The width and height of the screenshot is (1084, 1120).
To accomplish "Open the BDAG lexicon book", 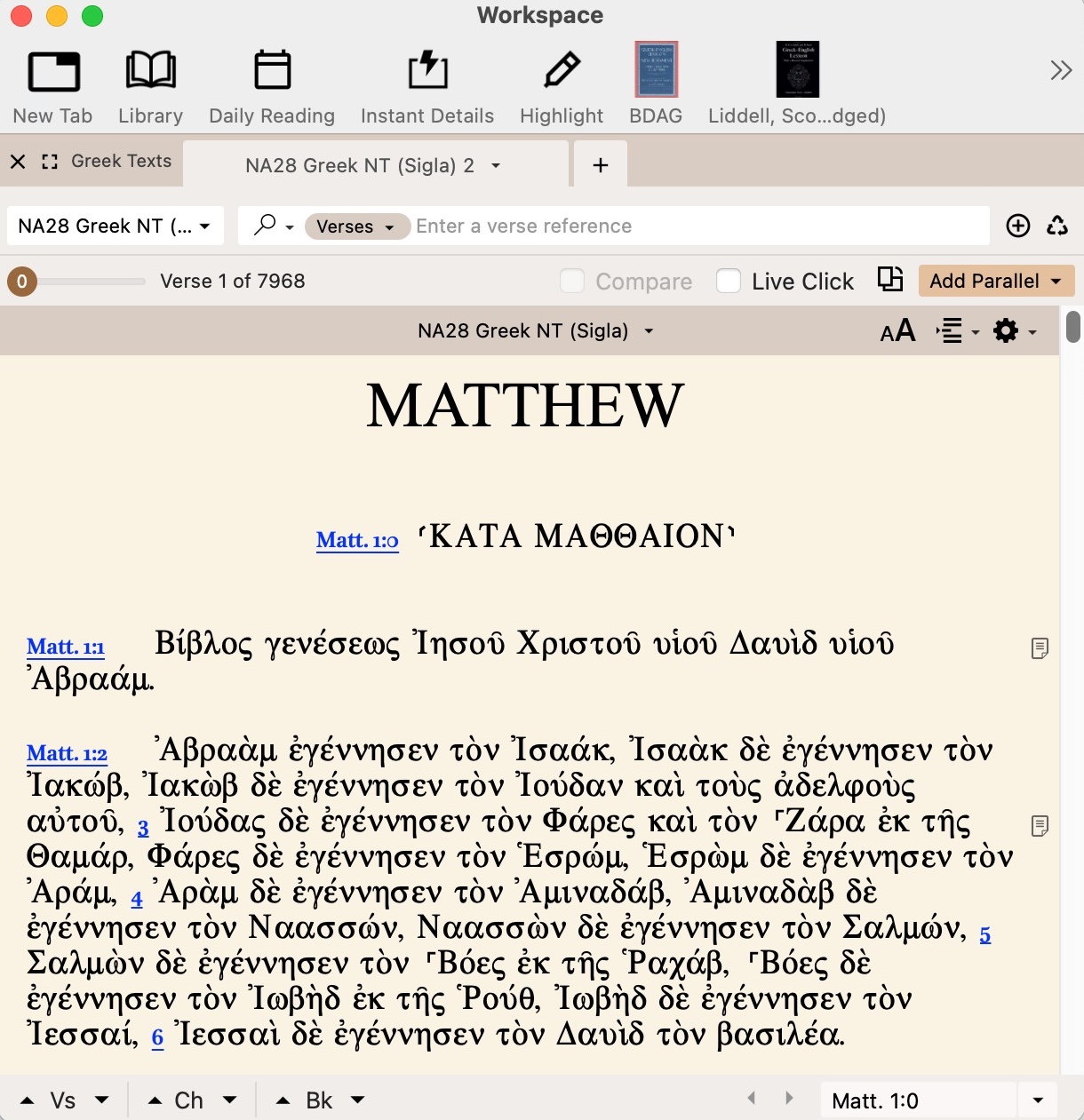I will pos(656,69).
